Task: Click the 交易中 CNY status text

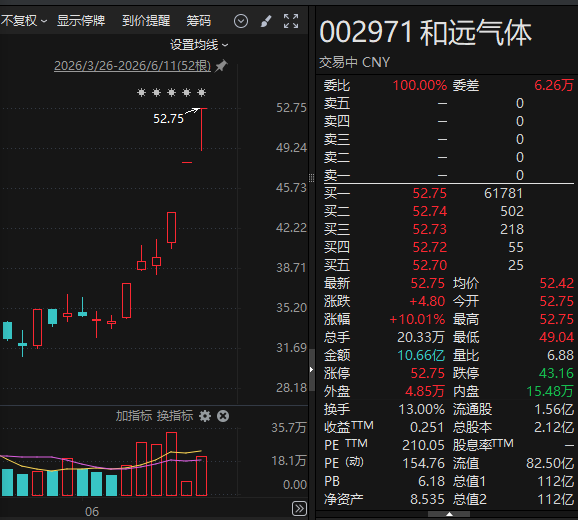Action: (x=354, y=62)
